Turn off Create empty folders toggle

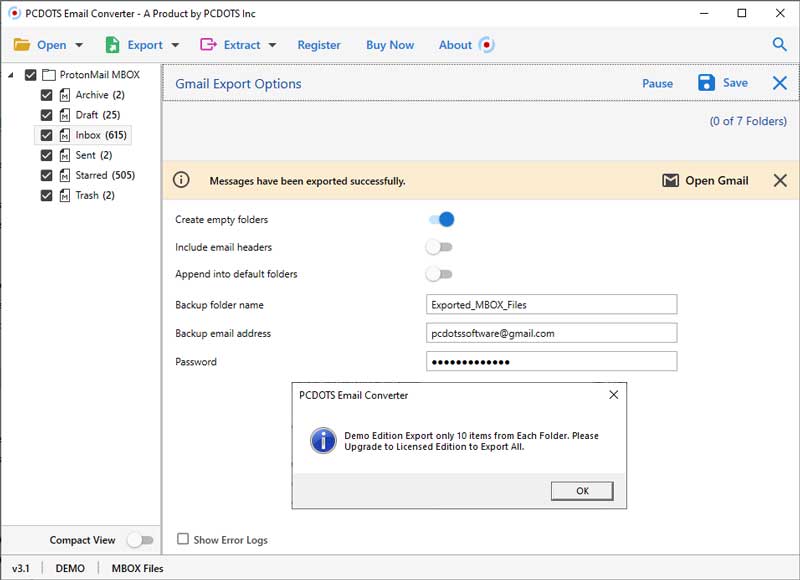441,219
